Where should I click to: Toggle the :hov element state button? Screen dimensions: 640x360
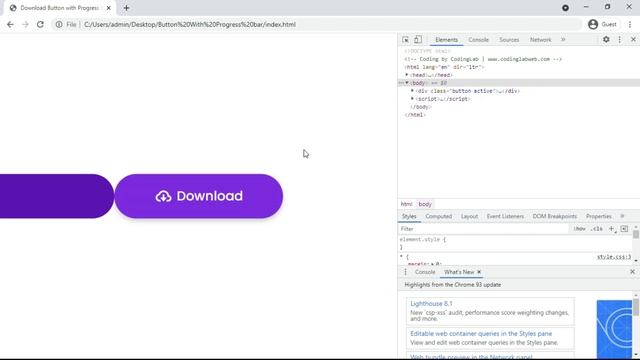(x=579, y=229)
